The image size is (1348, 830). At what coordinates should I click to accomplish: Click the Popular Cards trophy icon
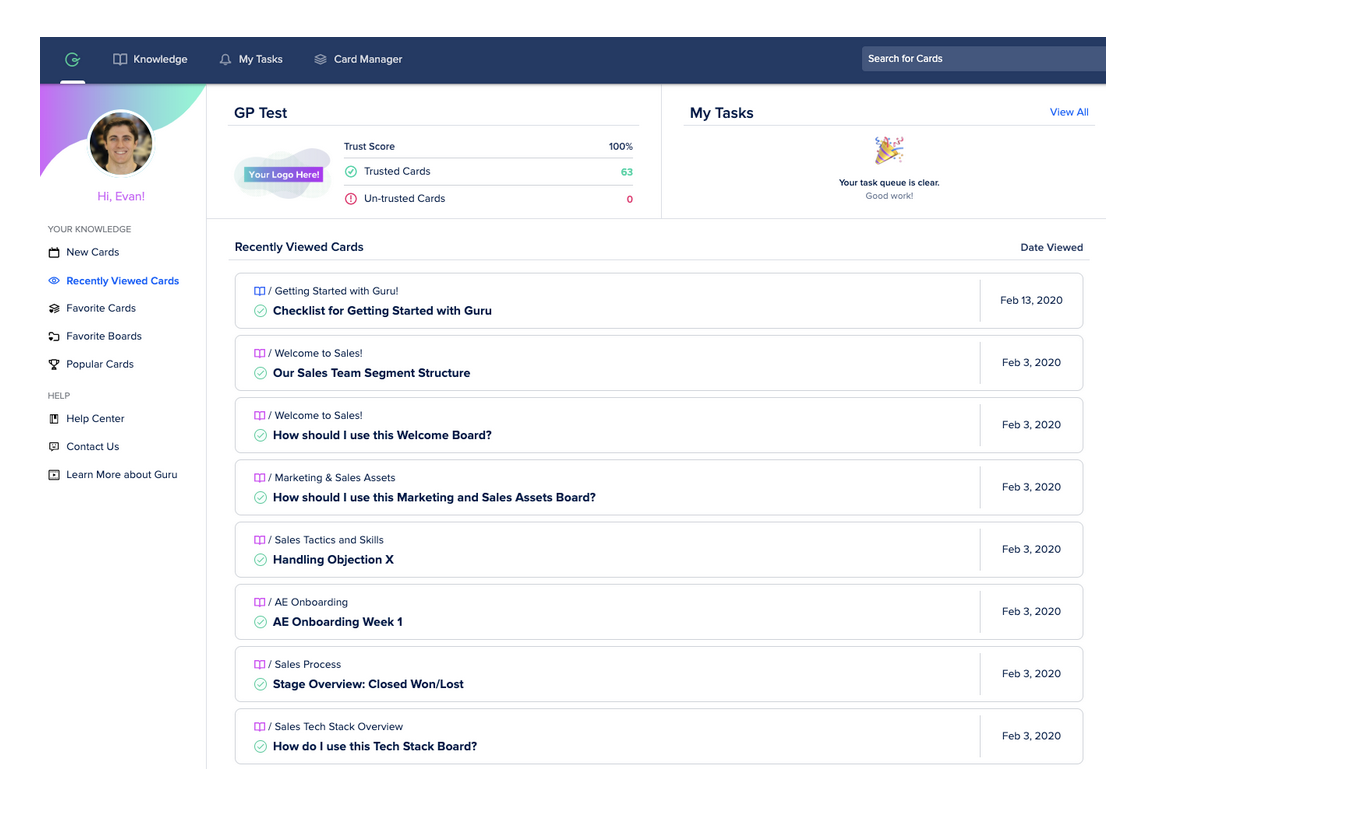click(x=54, y=365)
